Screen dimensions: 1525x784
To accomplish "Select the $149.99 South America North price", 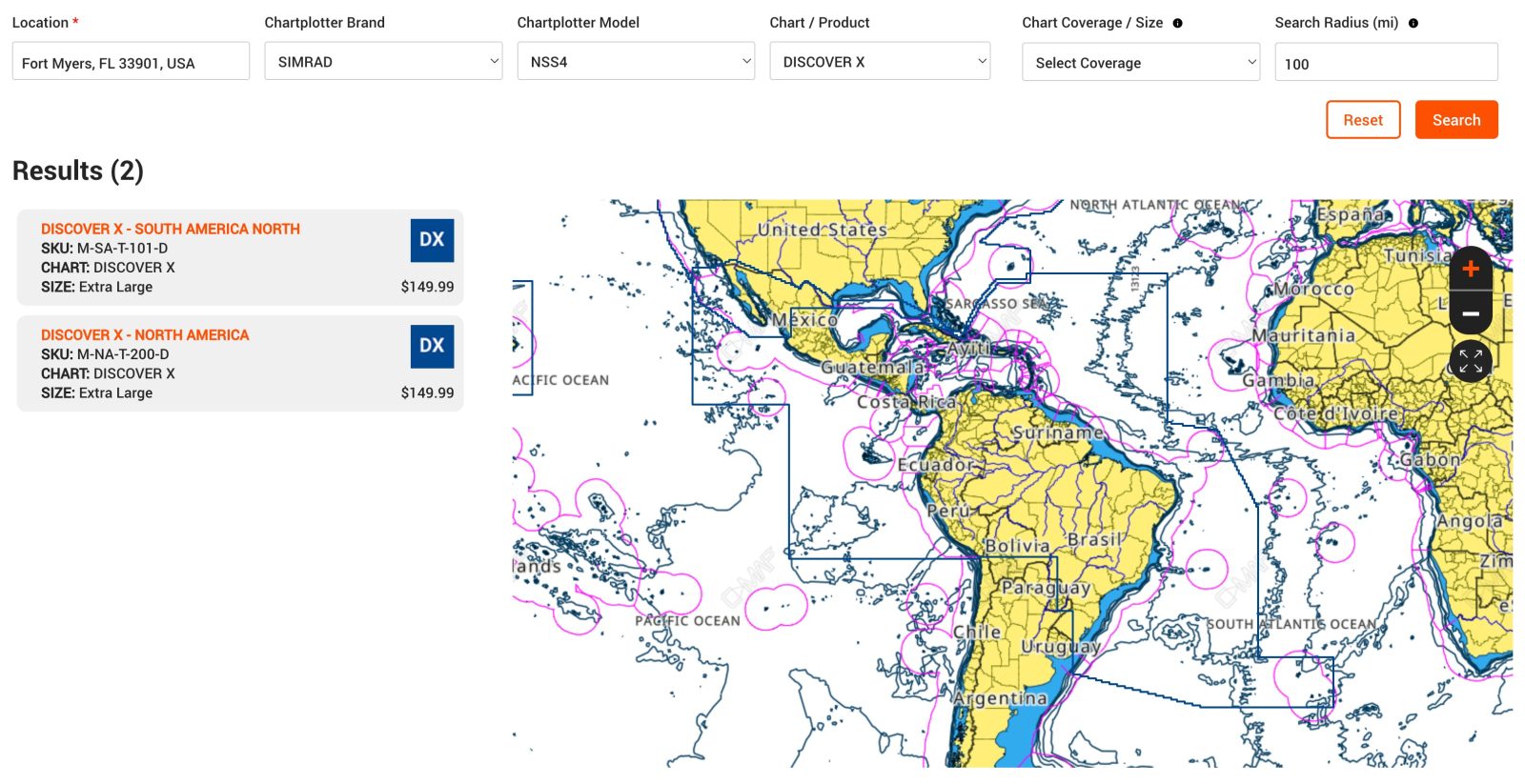I will click(x=427, y=287).
